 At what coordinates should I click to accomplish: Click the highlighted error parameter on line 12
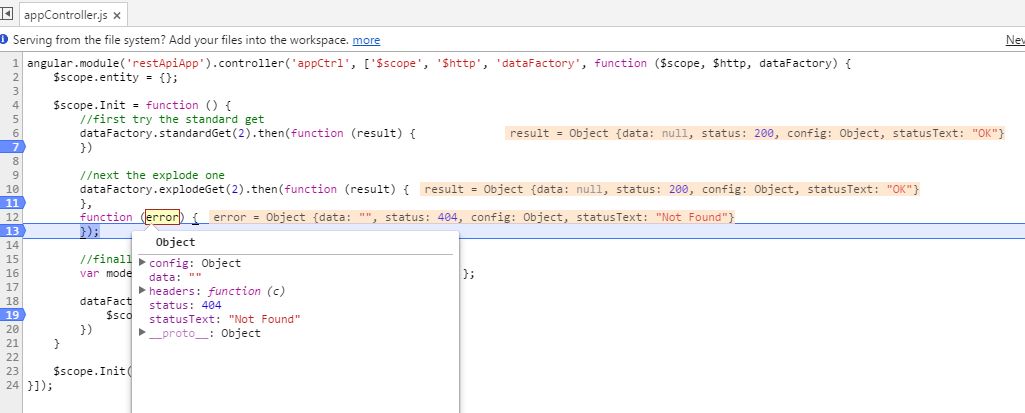pos(161,217)
